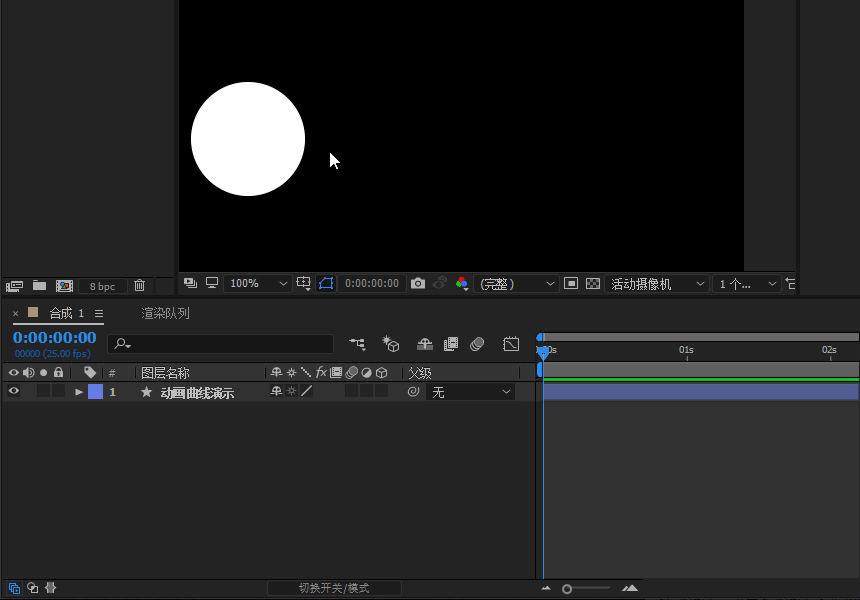Switch to the 渲染队列 tab
This screenshot has width=860, height=600.
(x=165, y=313)
